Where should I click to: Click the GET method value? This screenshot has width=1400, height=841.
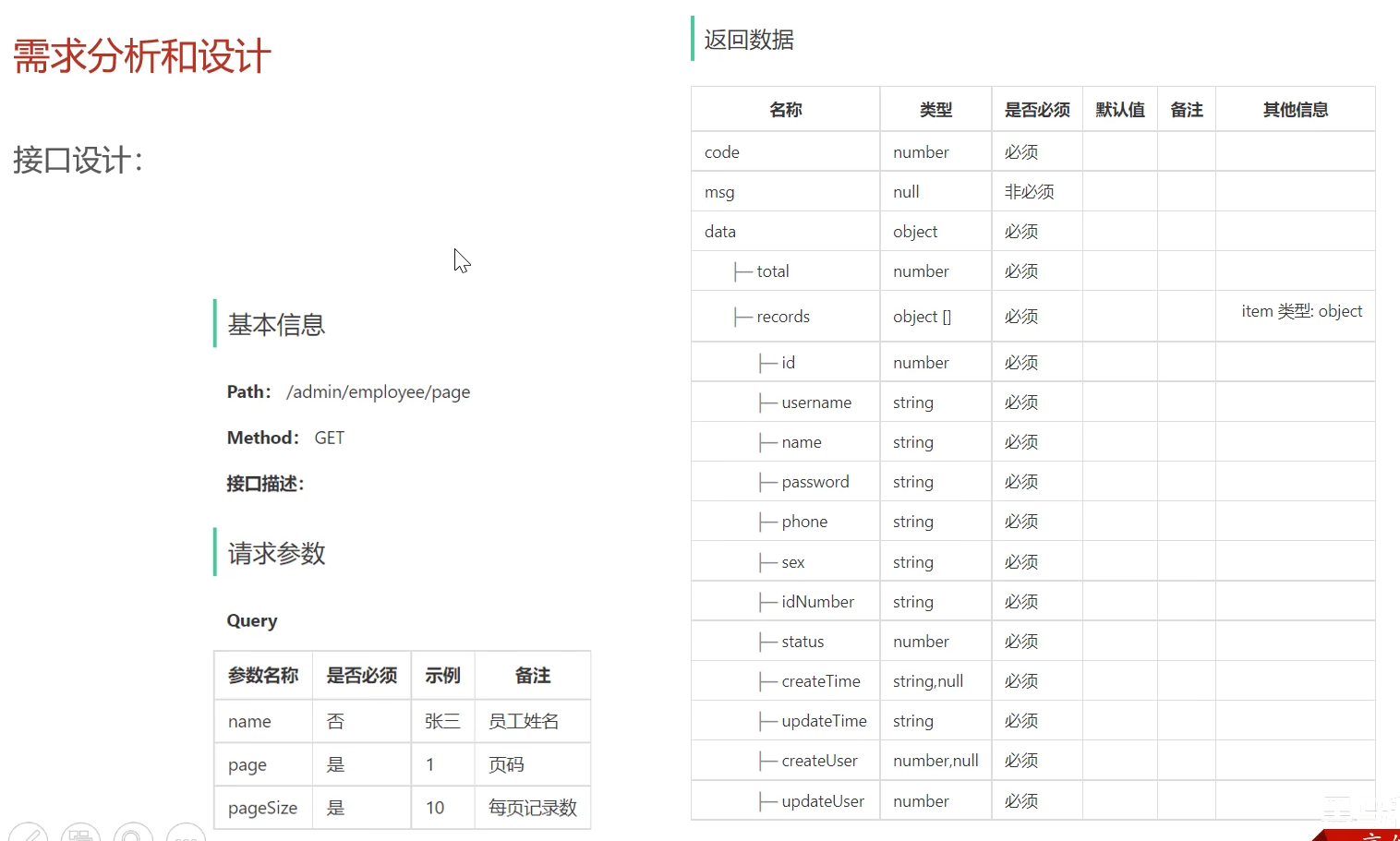pyautogui.click(x=329, y=438)
